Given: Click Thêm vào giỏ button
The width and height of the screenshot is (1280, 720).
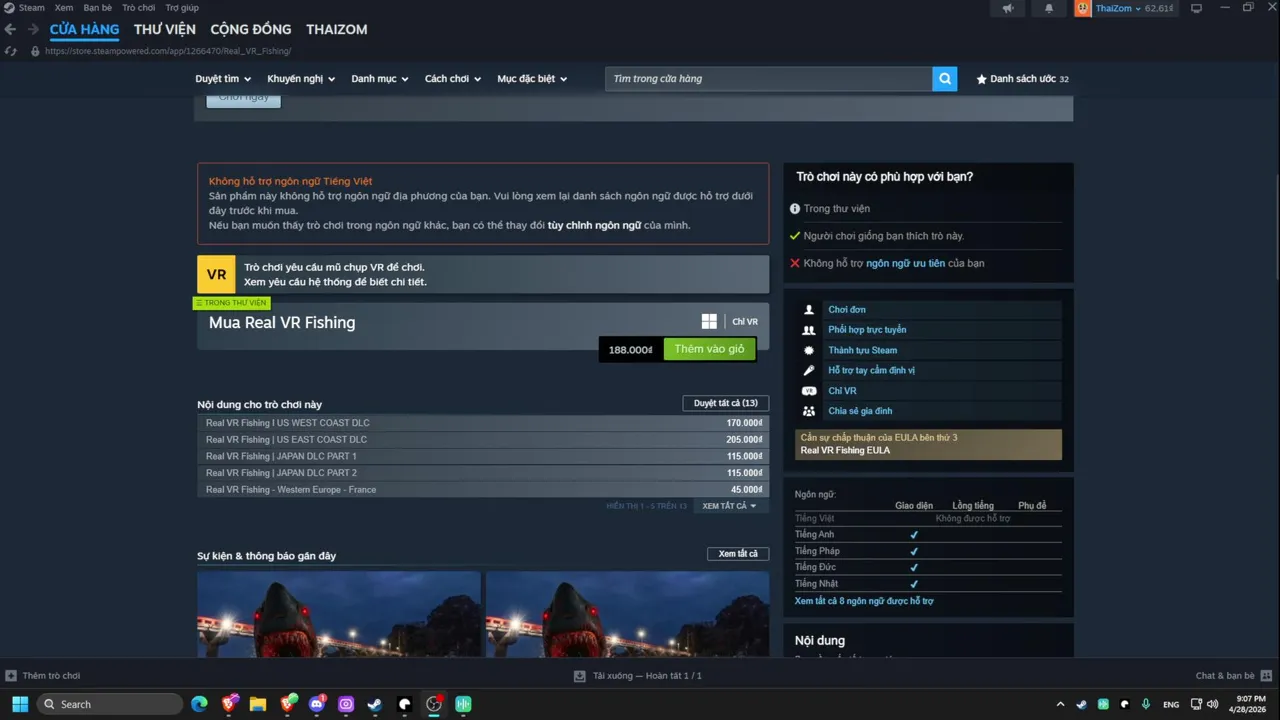Looking at the screenshot, I should 709,349.
